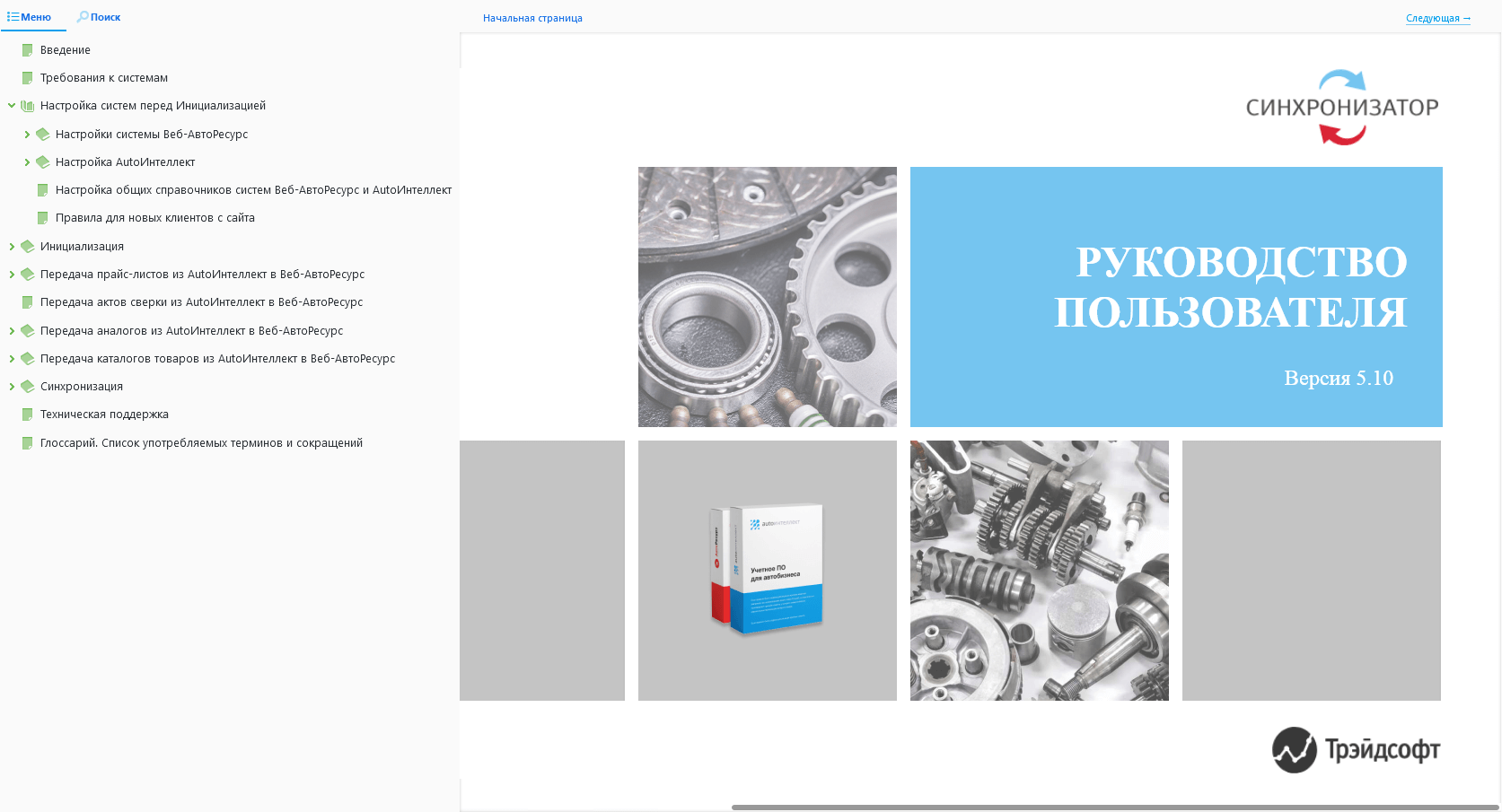Viewport: 1502px width, 812px height.
Task: Click the Трэйдсофт company logo
Action: click(x=1356, y=750)
